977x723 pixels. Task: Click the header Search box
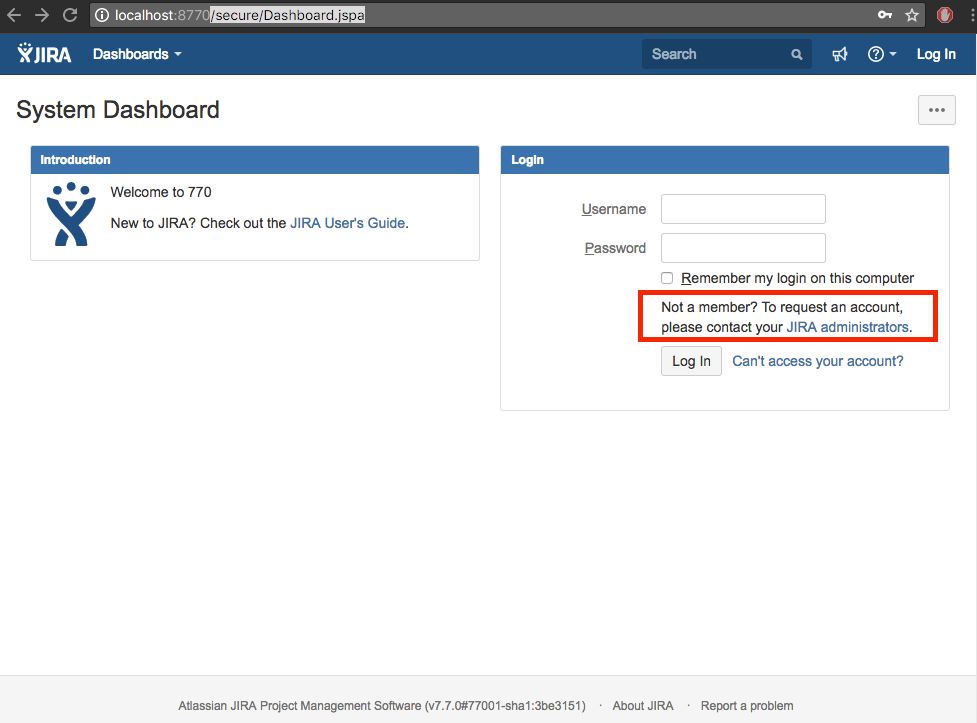point(727,54)
